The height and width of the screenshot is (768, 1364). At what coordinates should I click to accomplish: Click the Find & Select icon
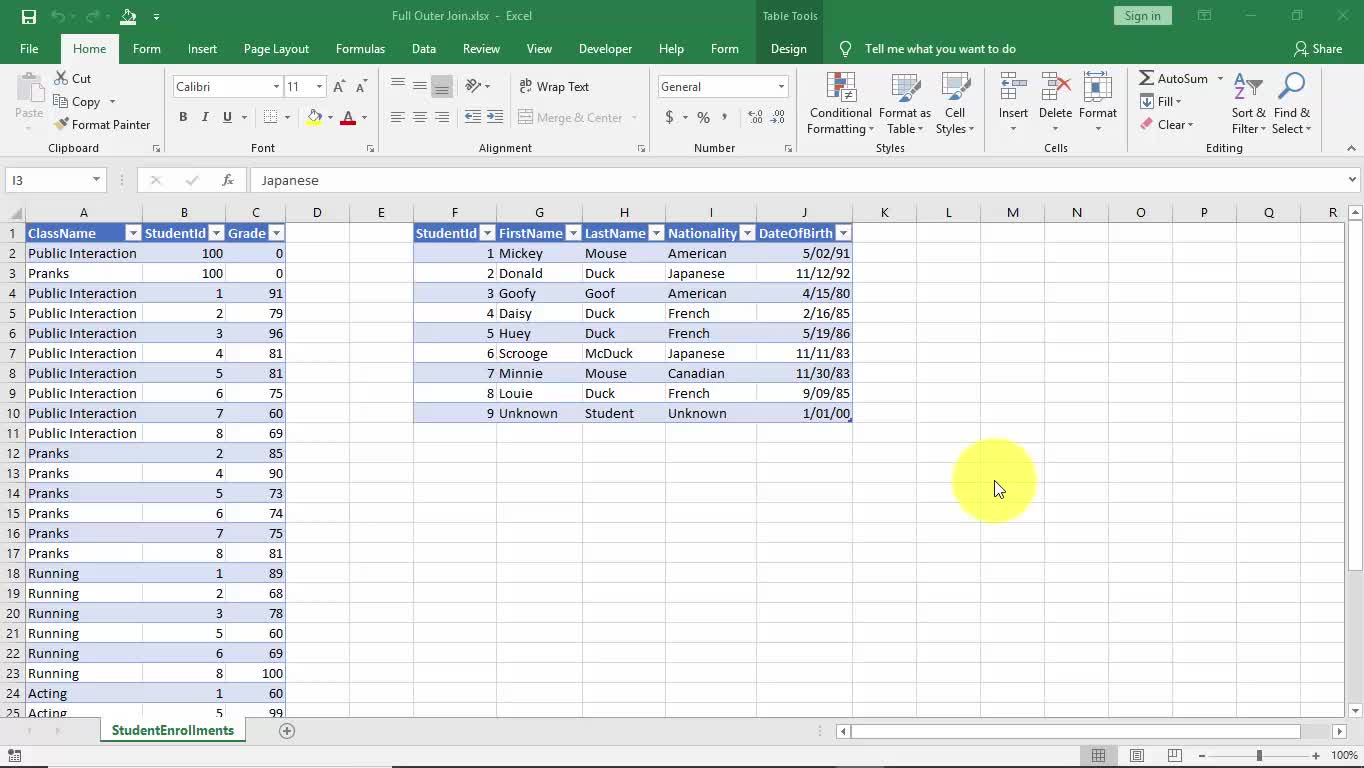pos(1291,103)
